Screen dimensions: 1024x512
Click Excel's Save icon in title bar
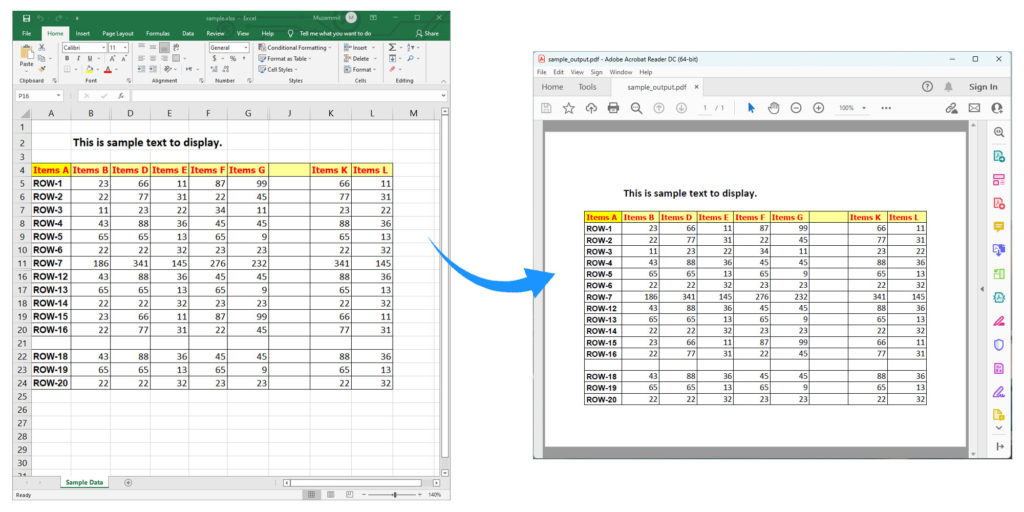(26, 18)
